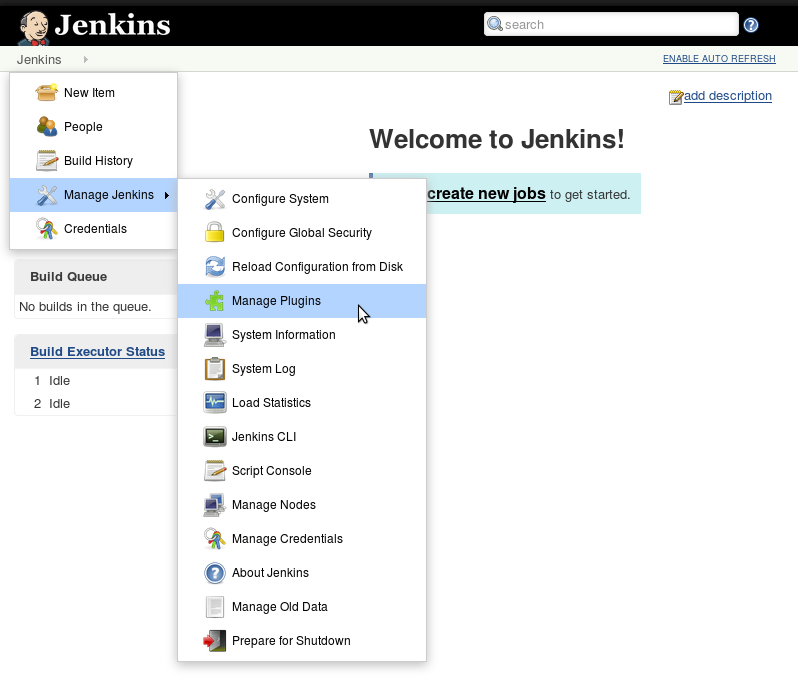The image size is (798, 683).
Task: Open Configure Global Security
Action: [x=302, y=233]
